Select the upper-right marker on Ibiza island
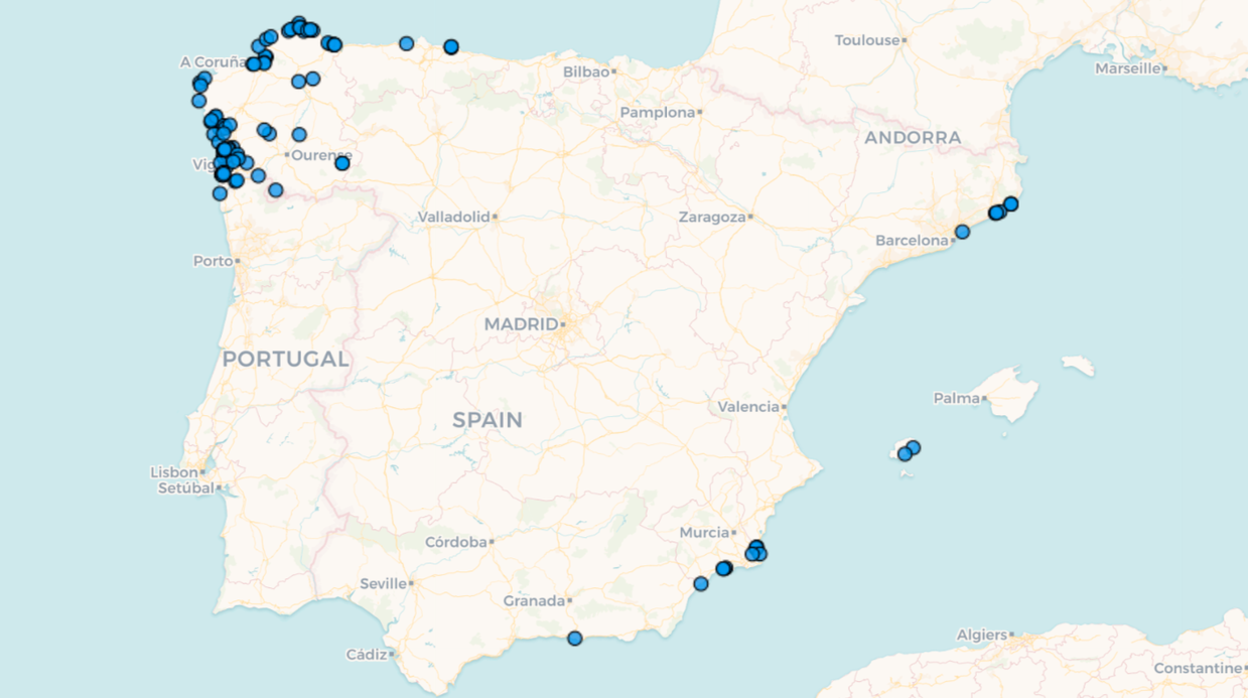1248x698 pixels. pyautogui.click(x=913, y=447)
